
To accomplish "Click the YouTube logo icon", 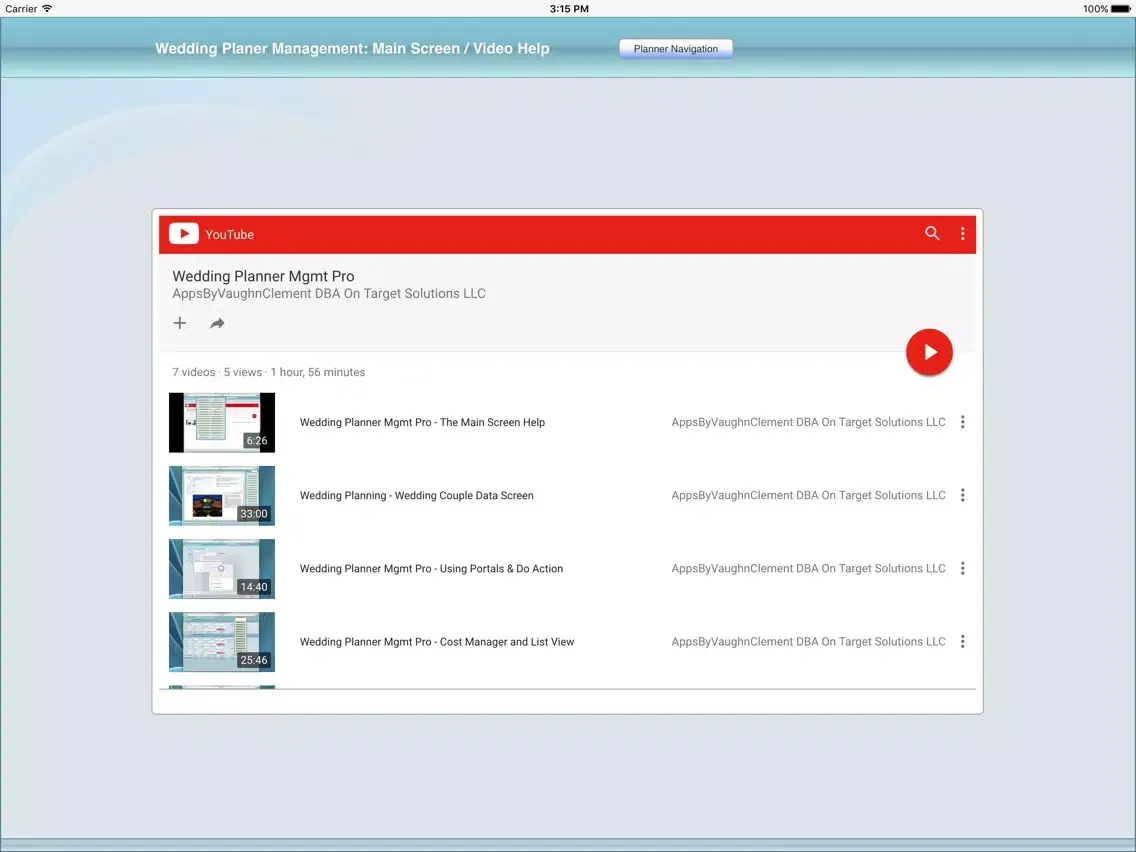I will (x=184, y=233).
